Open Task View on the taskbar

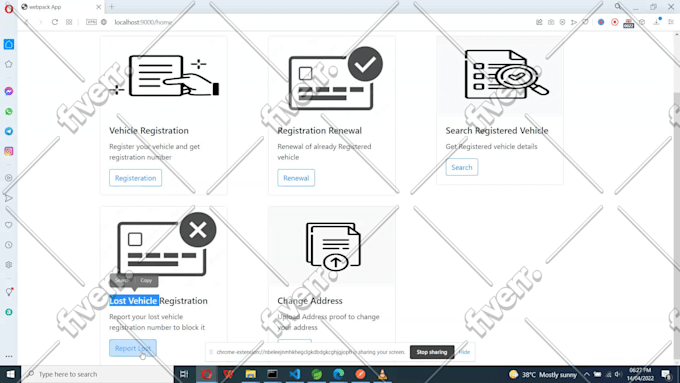[184, 374]
